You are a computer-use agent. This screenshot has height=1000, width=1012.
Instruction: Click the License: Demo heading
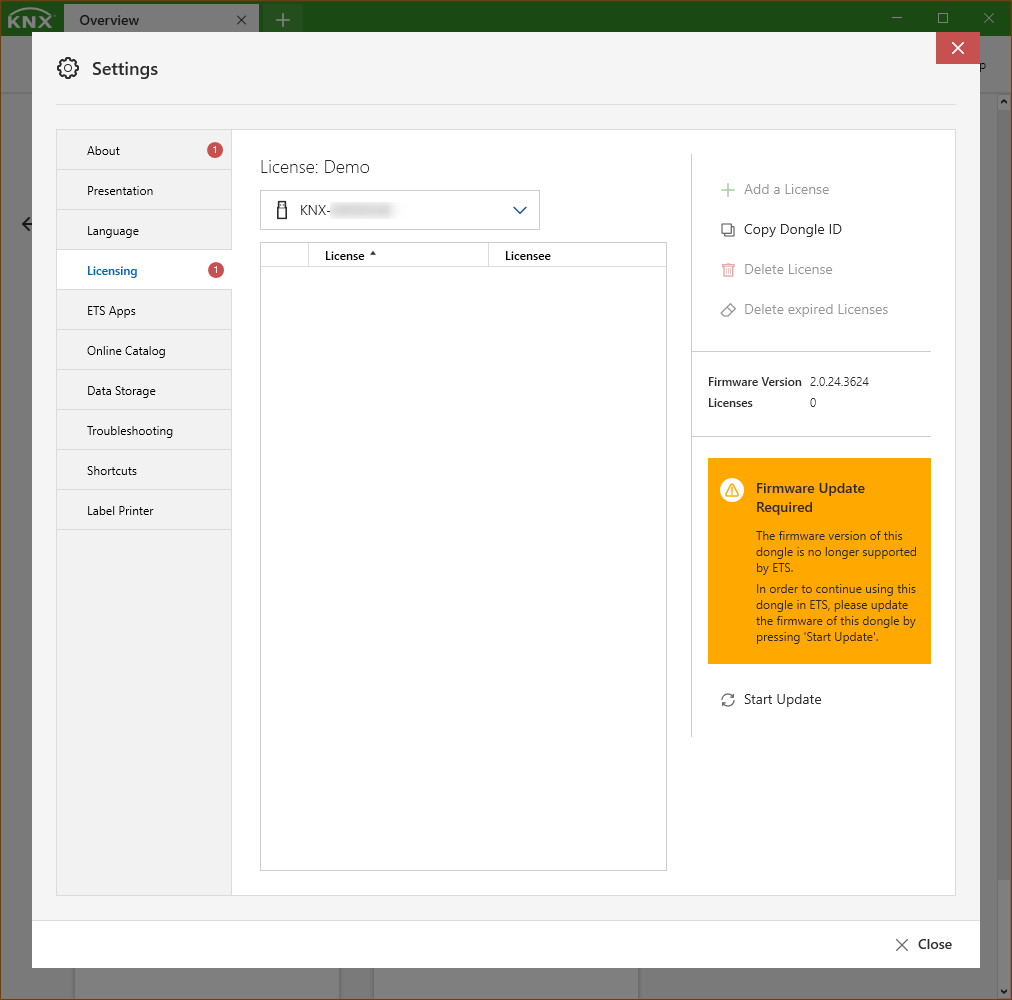pyautogui.click(x=315, y=167)
